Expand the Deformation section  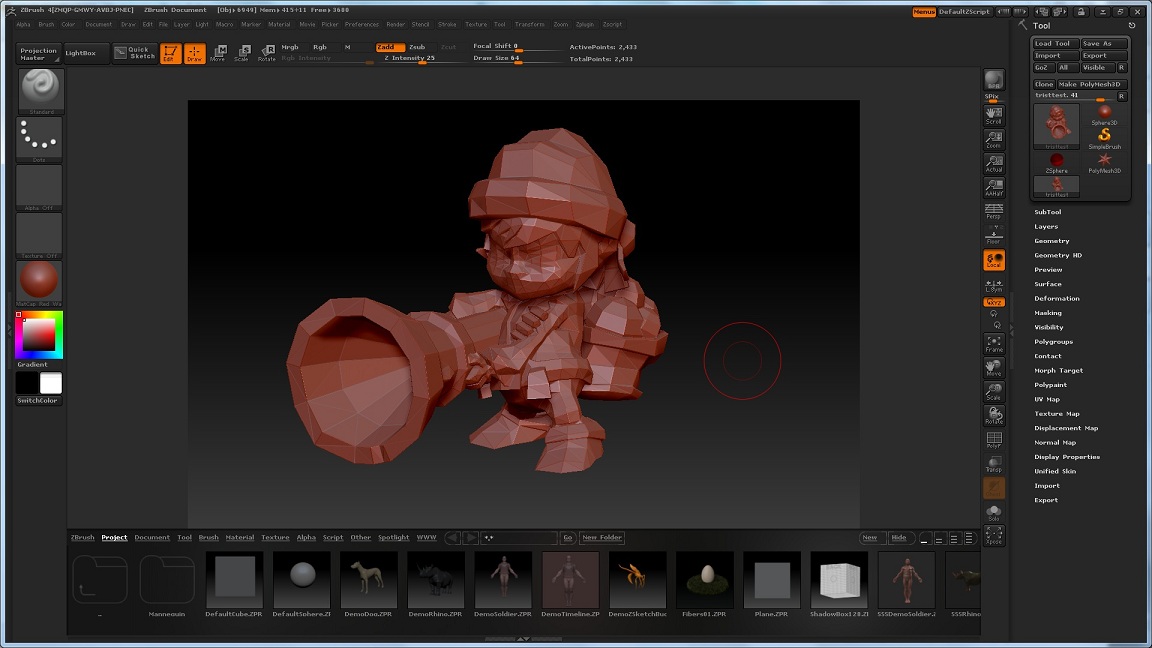pos(1056,298)
